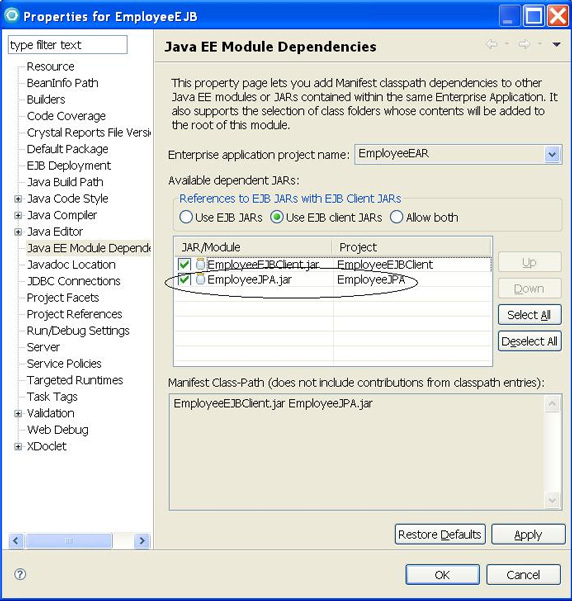Click the forward navigation arrow icon
The height and width of the screenshot is (601, 572).
click(524, 44)
